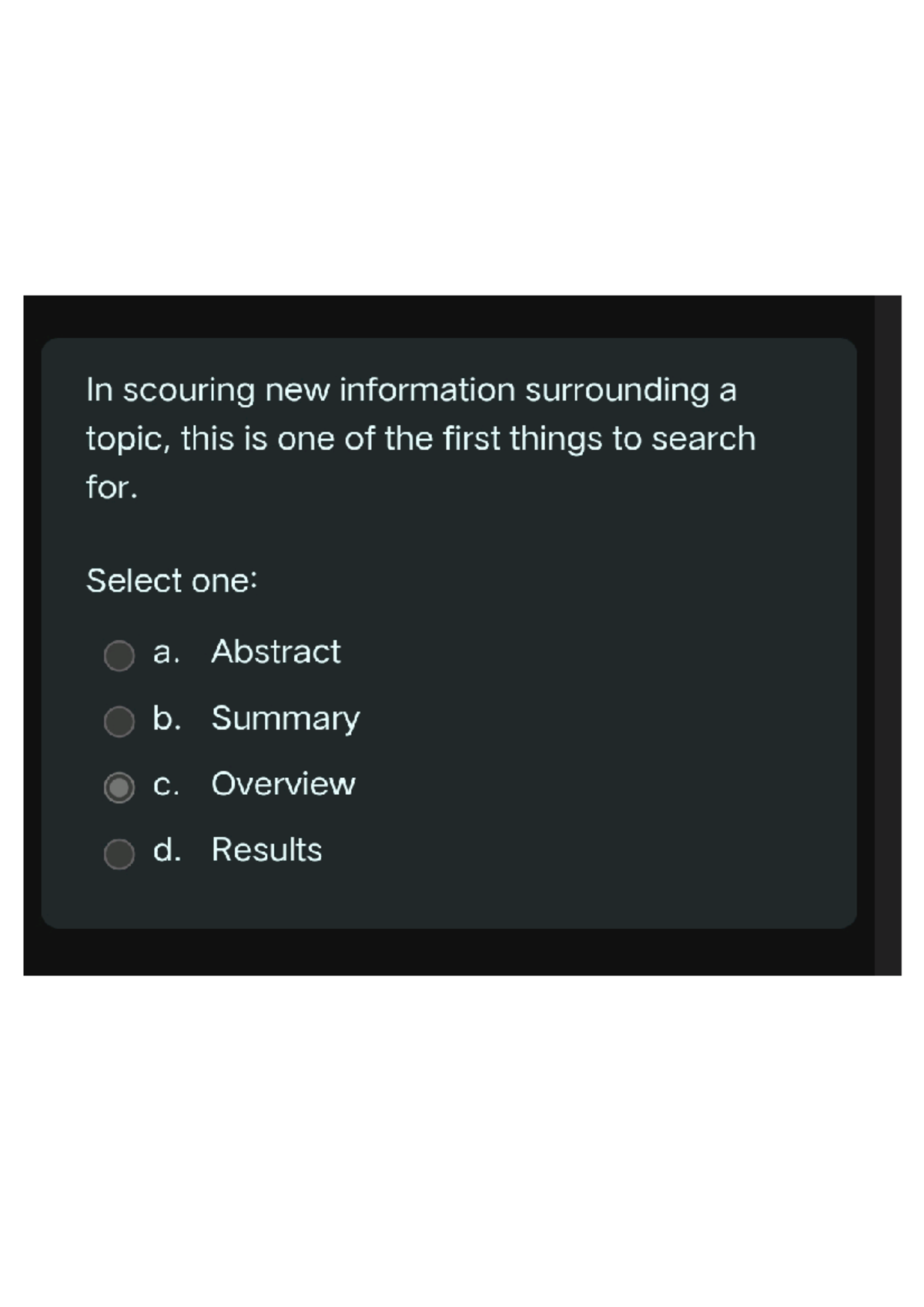
Task: Click the text label Abstract
Action: (276, 653)
